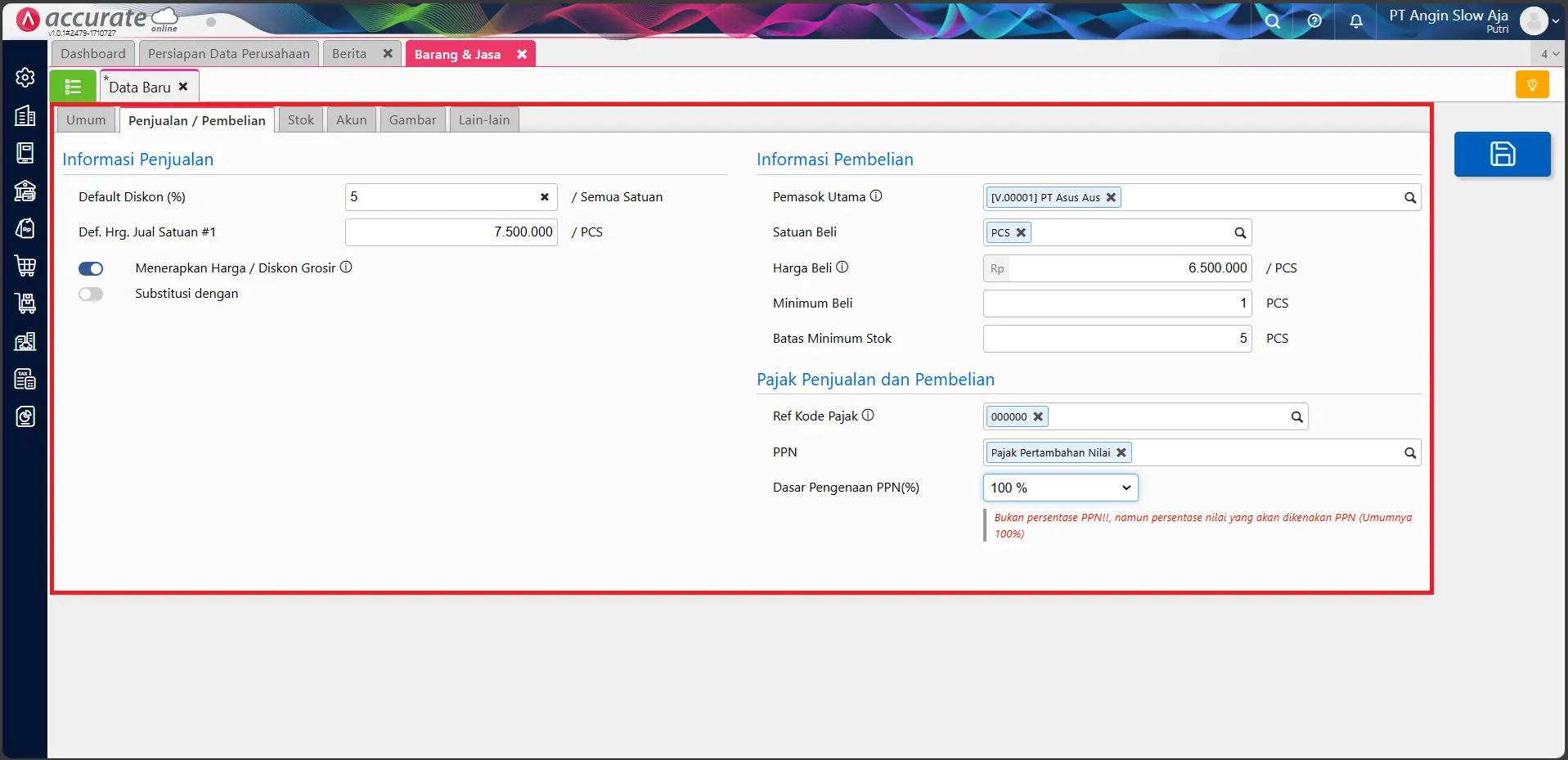Switch to the Gambar tab
This screenshot has width=1568, height=760.
click(413, 120)
